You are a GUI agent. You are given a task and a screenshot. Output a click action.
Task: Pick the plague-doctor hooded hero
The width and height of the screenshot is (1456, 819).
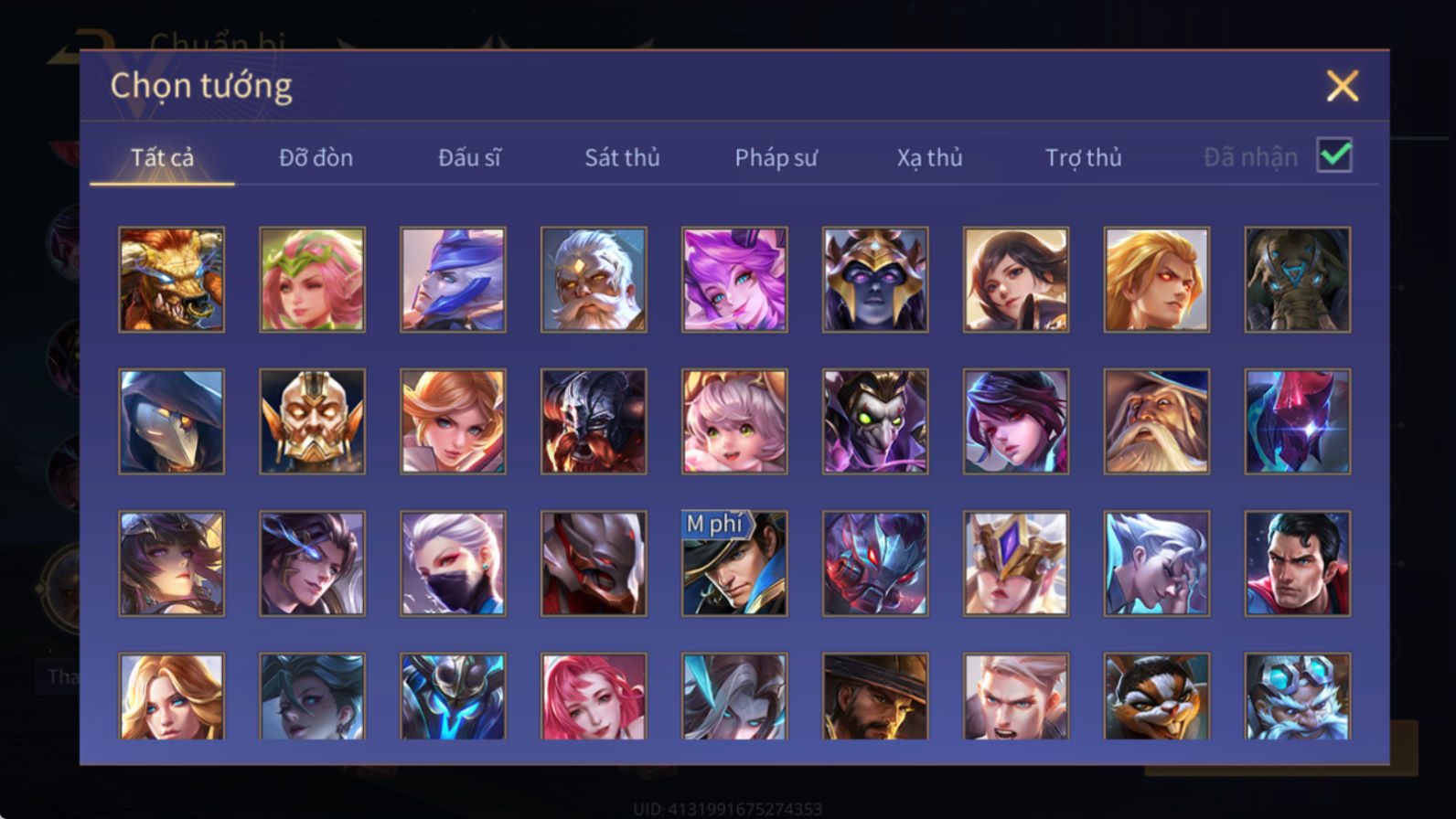171,421
